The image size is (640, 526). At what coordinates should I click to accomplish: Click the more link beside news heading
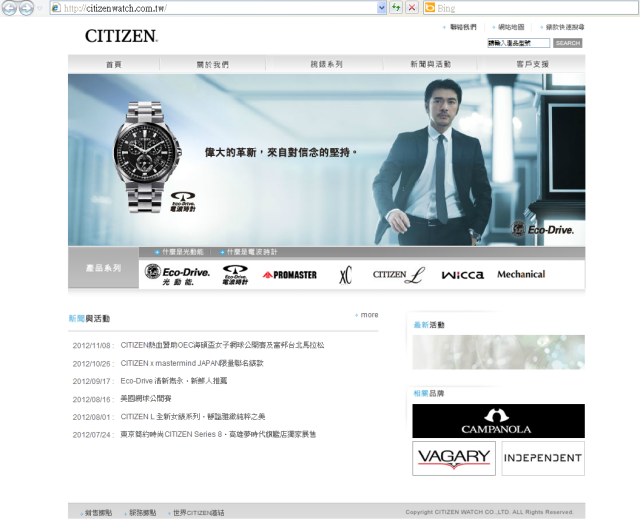[369, 315]
